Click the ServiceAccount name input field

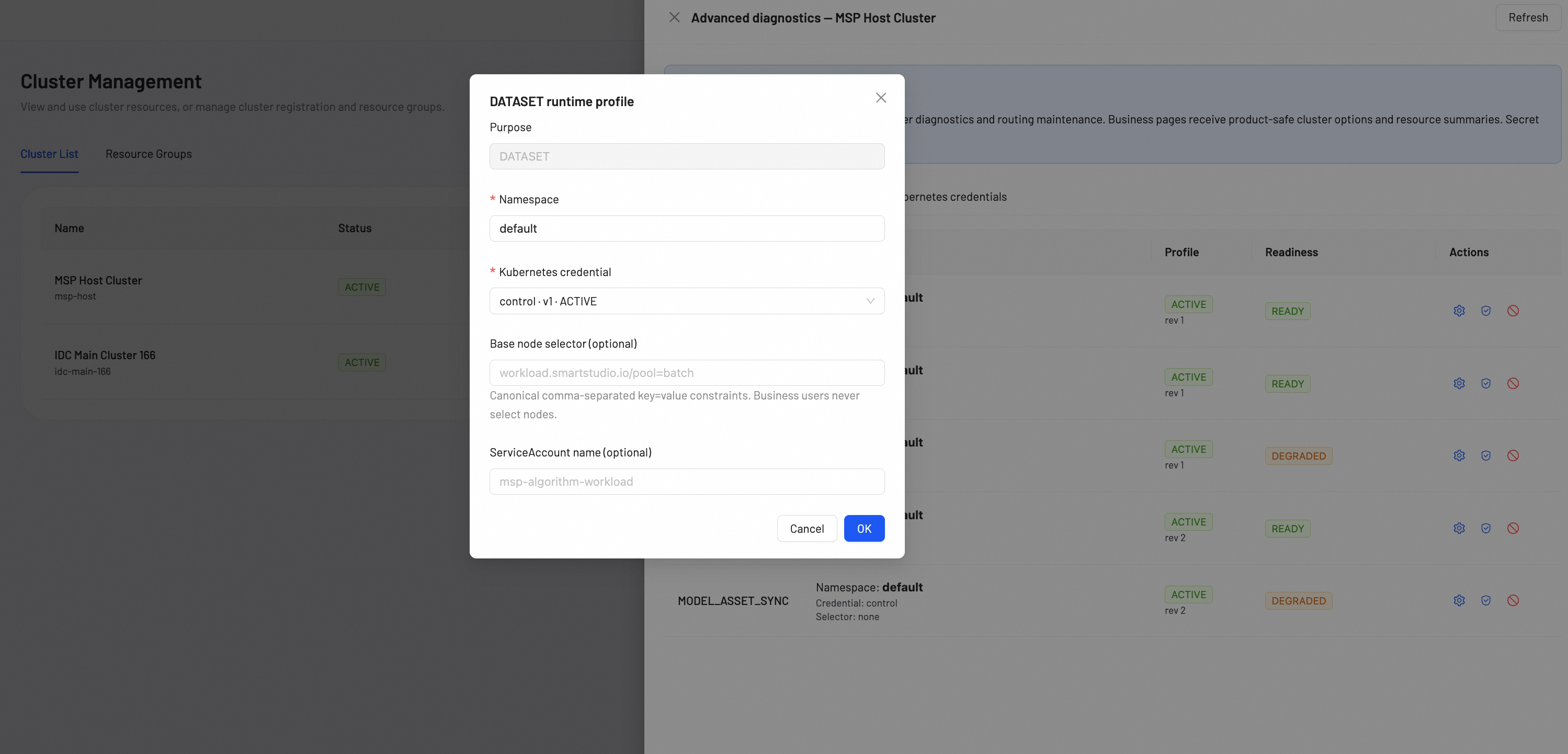[687, 482]
